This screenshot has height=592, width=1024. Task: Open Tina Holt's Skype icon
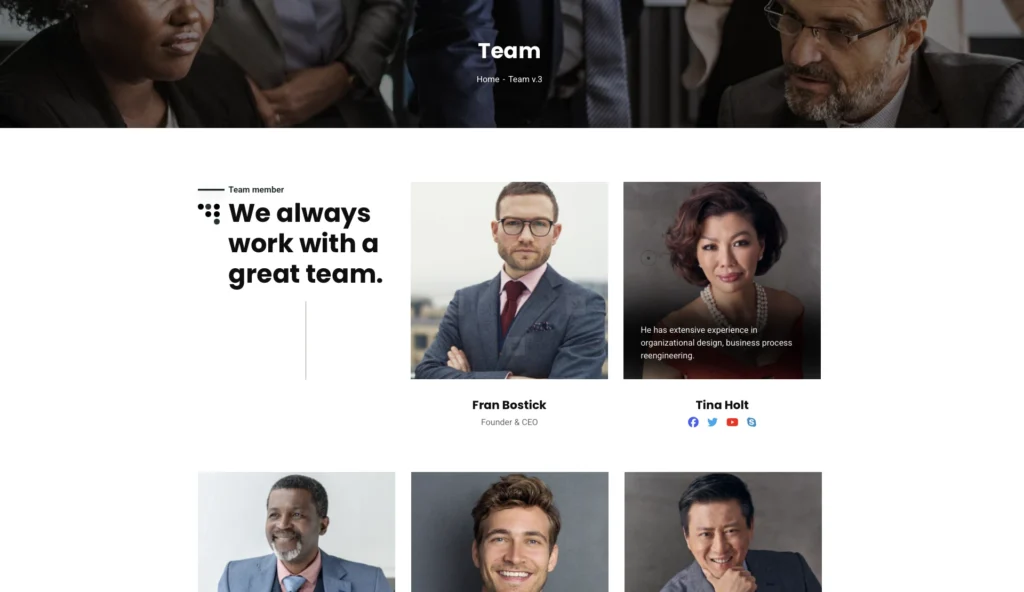(x=752, y=422)
